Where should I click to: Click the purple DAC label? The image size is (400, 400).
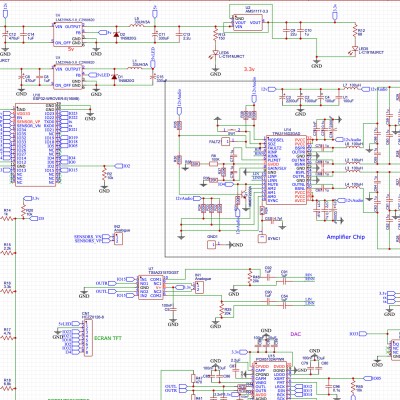[x=296, y=334]
